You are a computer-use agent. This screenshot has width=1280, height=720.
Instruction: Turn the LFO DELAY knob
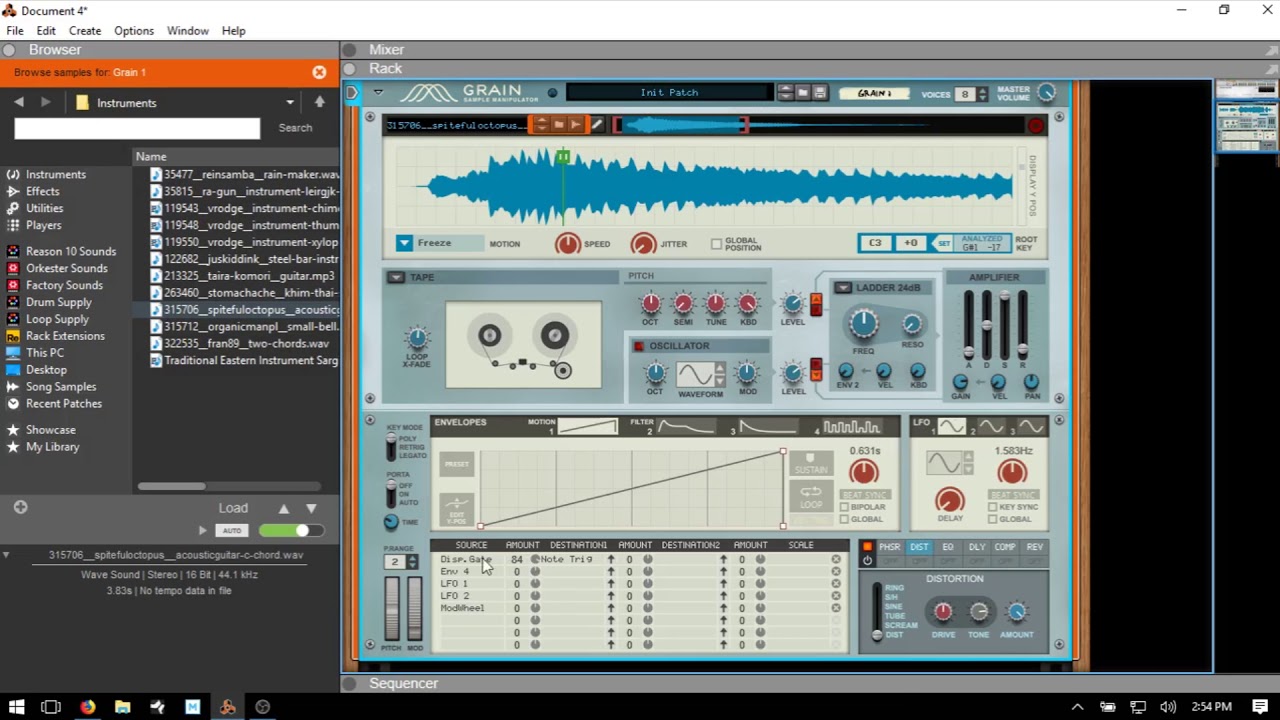(949, 499)
